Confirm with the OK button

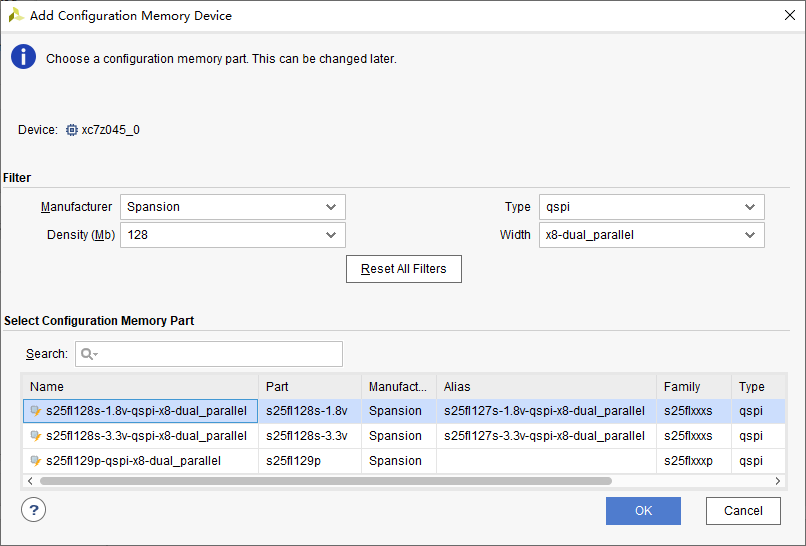coord(643,511)
